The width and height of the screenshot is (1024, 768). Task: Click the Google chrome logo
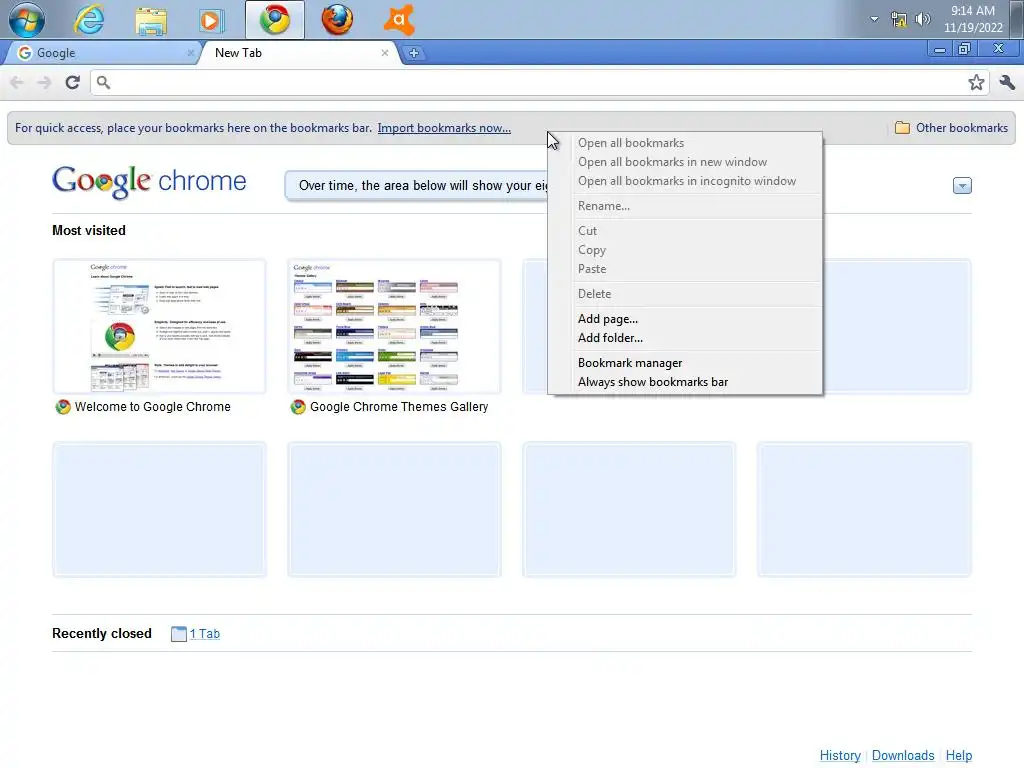coord(150,182)
